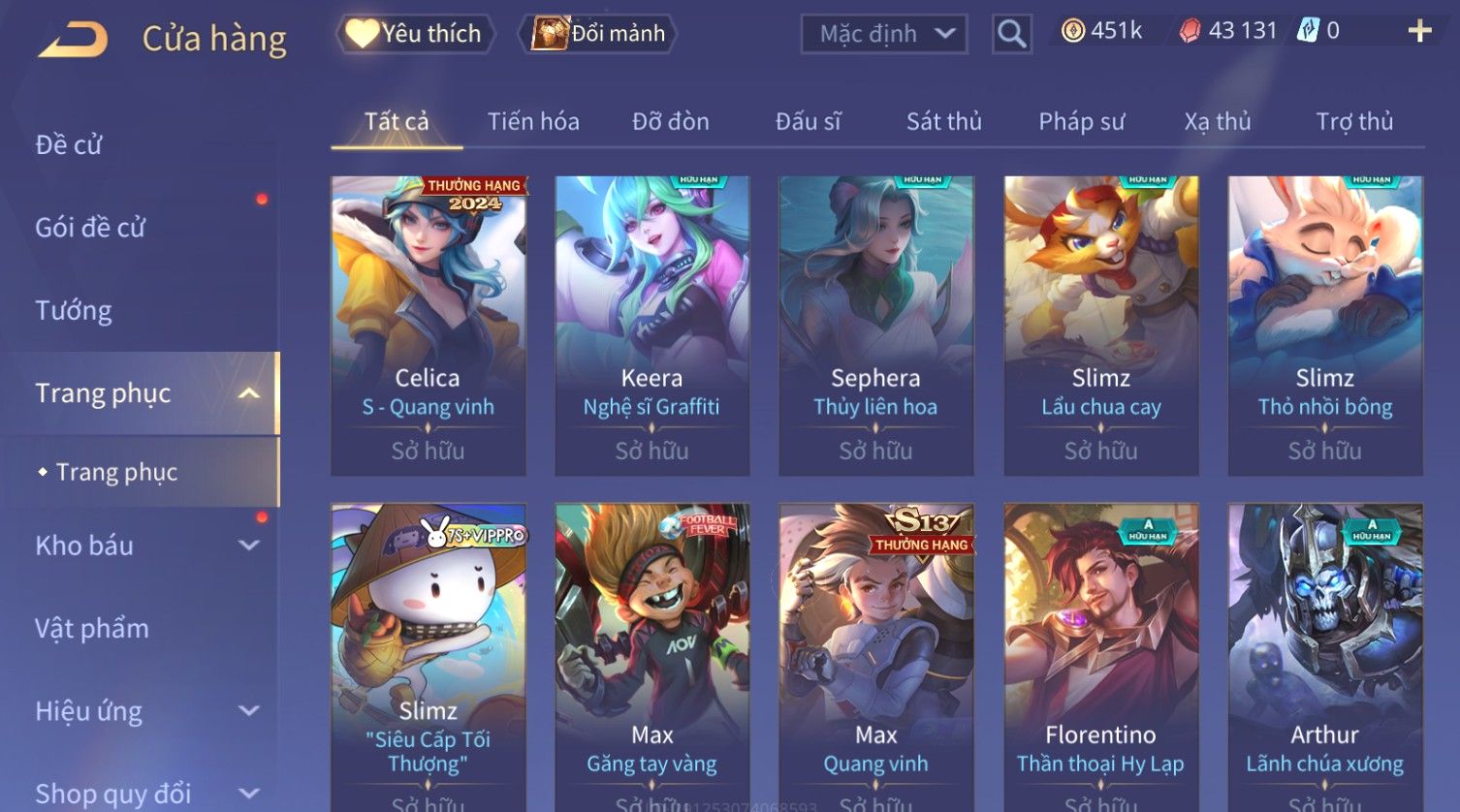Switch to the Pháp sư tab
Viewport: 1460px width, 812px height.
click(x=1082, y=122)
